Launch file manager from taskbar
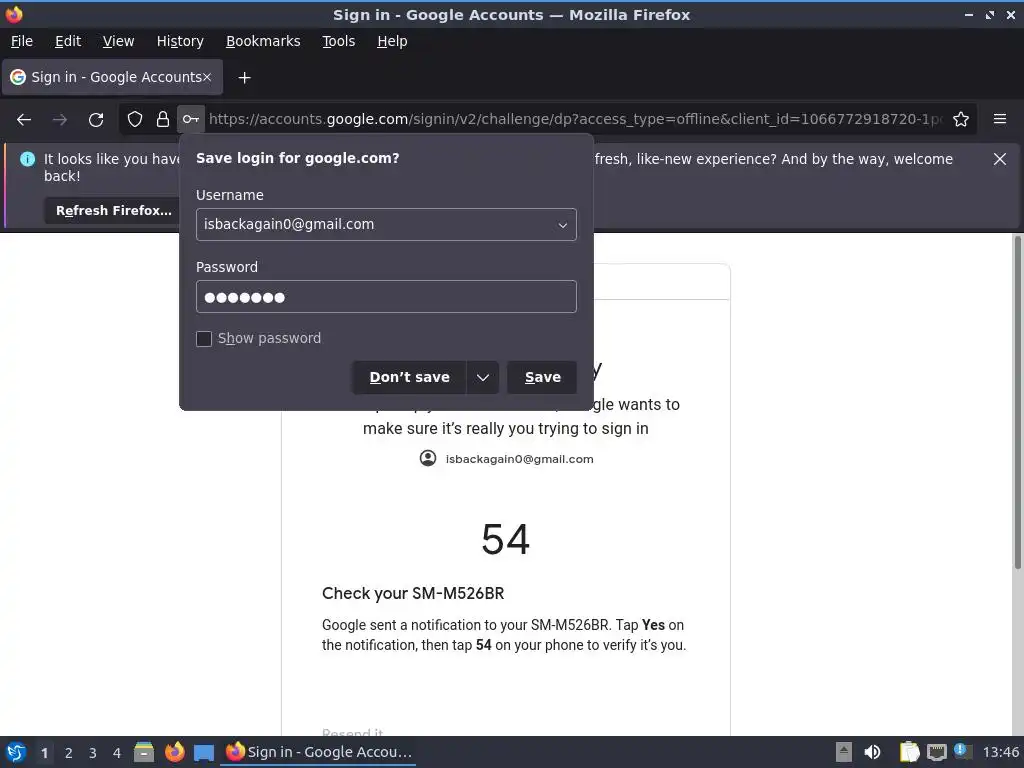The image size is (1024, 768). coord(144,752)
